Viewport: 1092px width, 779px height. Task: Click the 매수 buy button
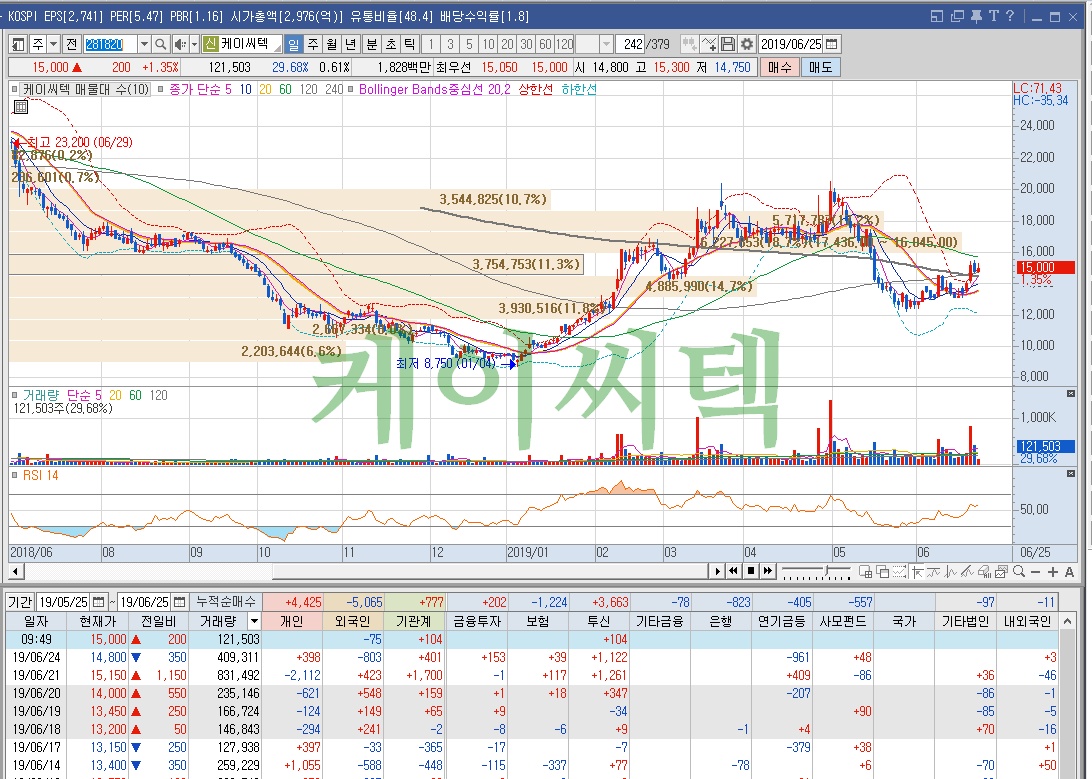pyautogui.click(x=780, y=68)
